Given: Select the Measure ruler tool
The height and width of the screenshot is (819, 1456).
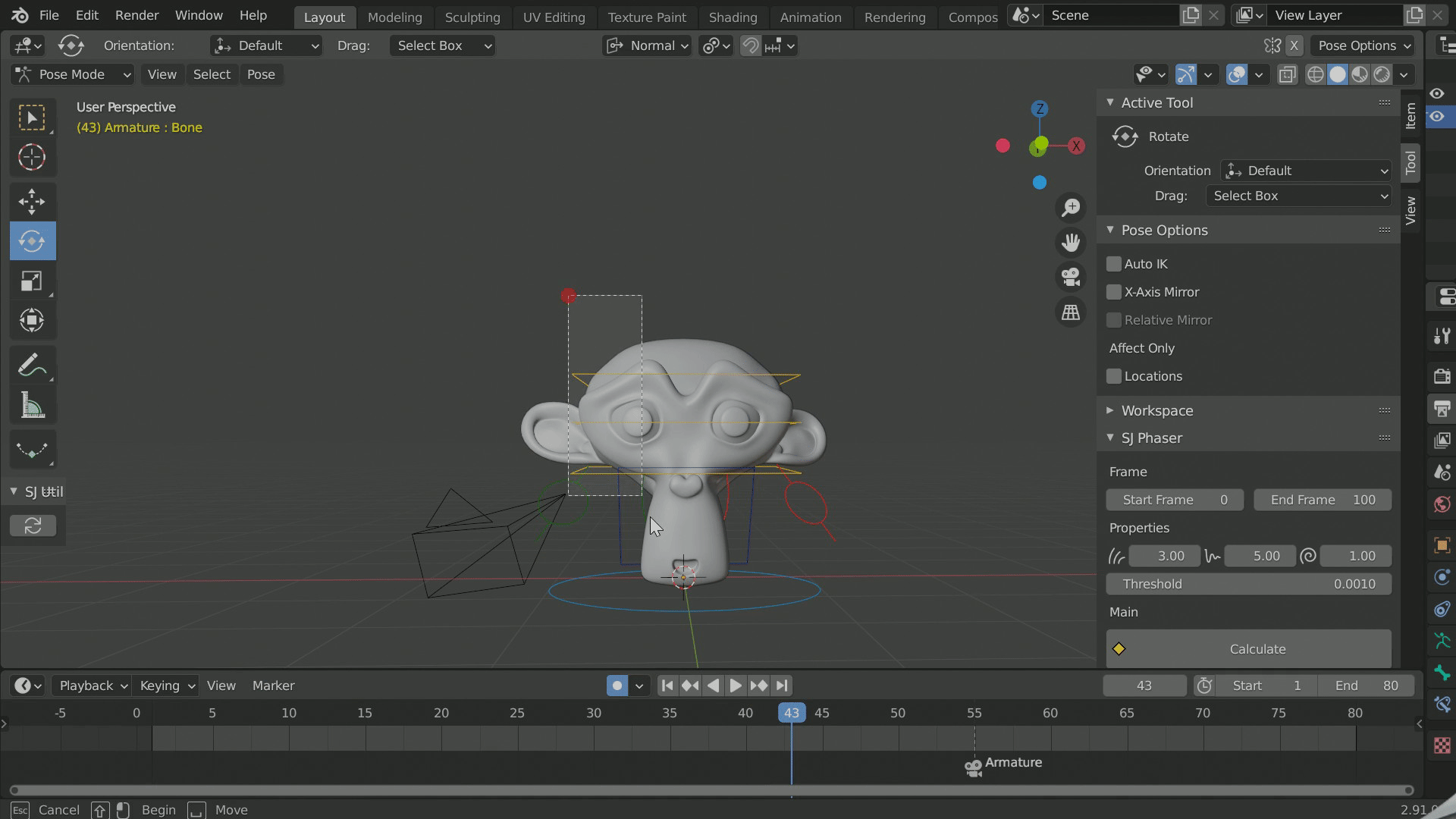Looking at the screenshot, I should click(32, 406).
